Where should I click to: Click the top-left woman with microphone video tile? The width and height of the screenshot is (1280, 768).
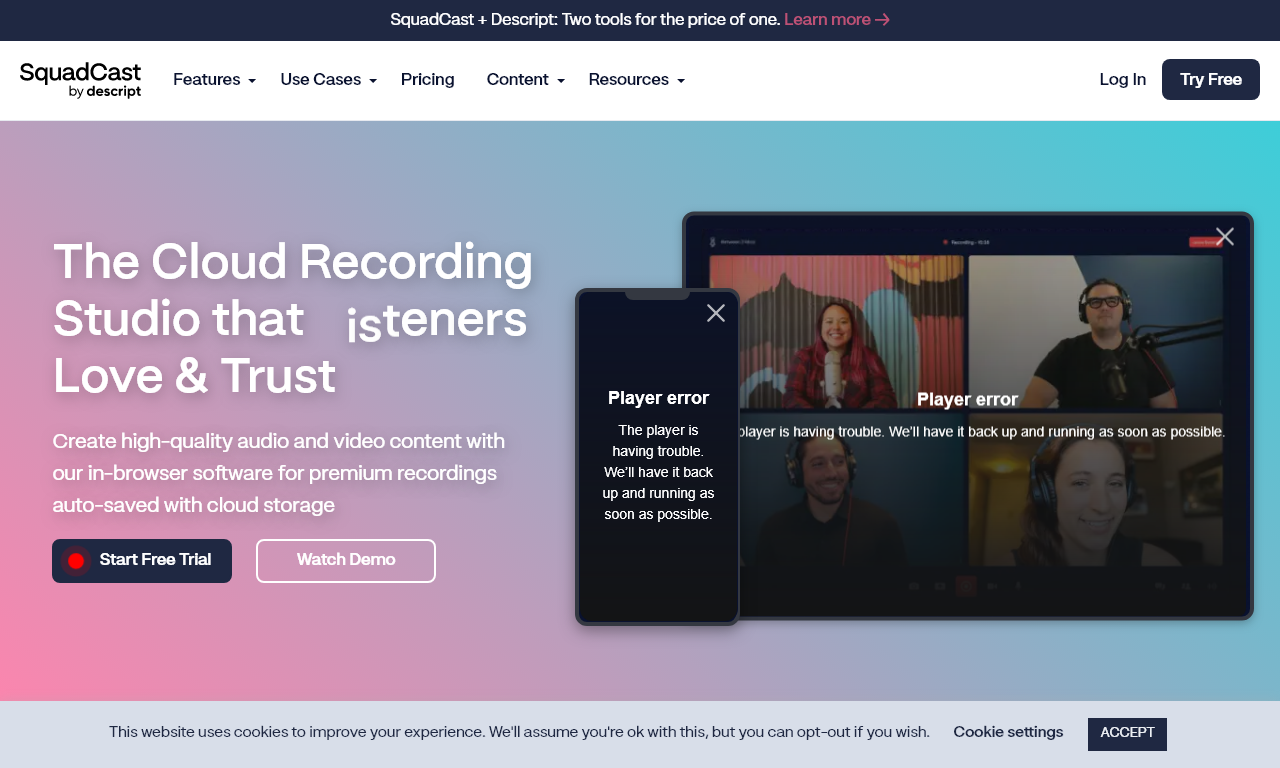pyautogui.click(x=837, y=332)
